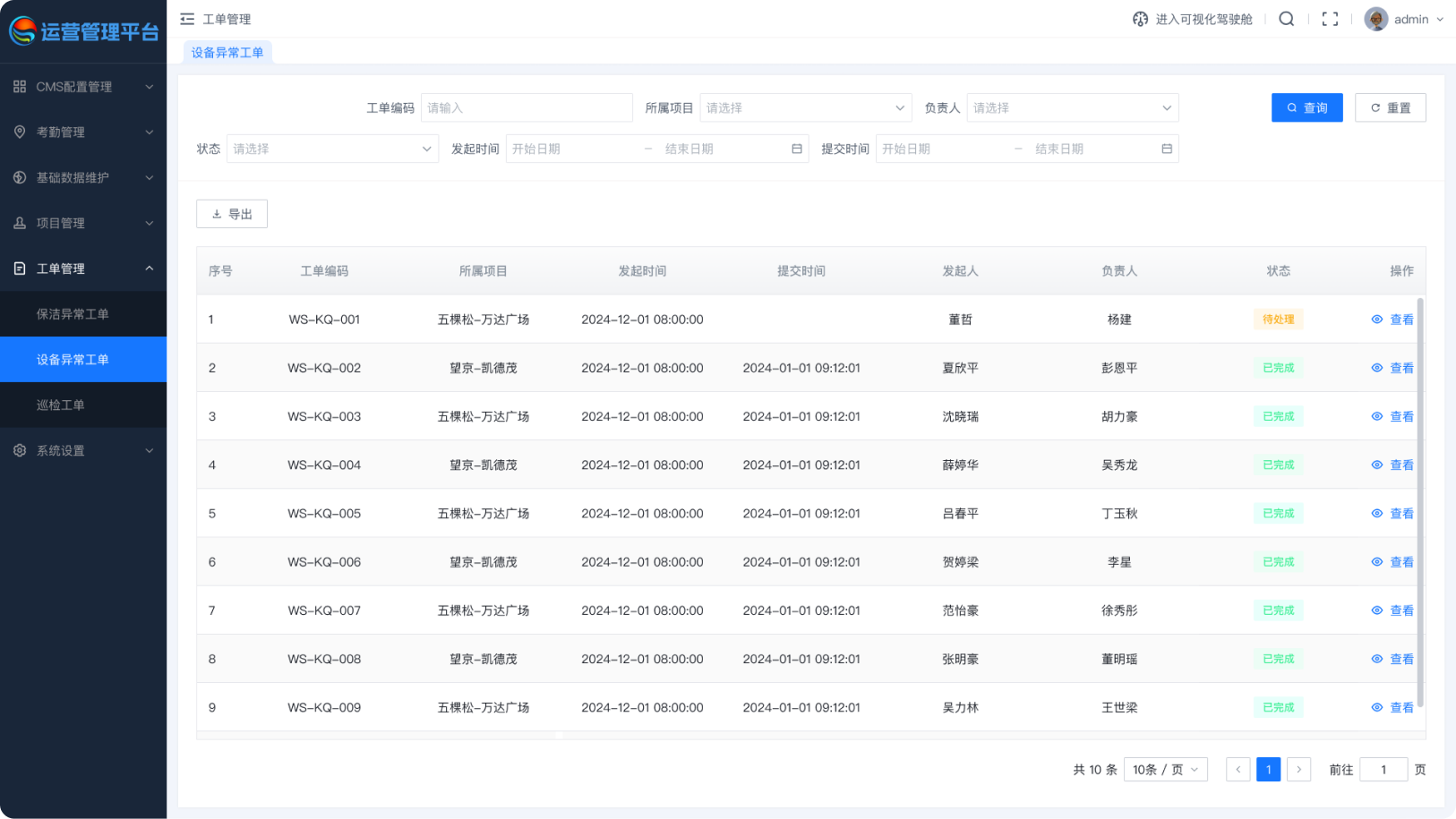Click the 工单管理 document icon
Image resolution: width=1456 pixels, height=819 pixels.
[x=20, y=269]
